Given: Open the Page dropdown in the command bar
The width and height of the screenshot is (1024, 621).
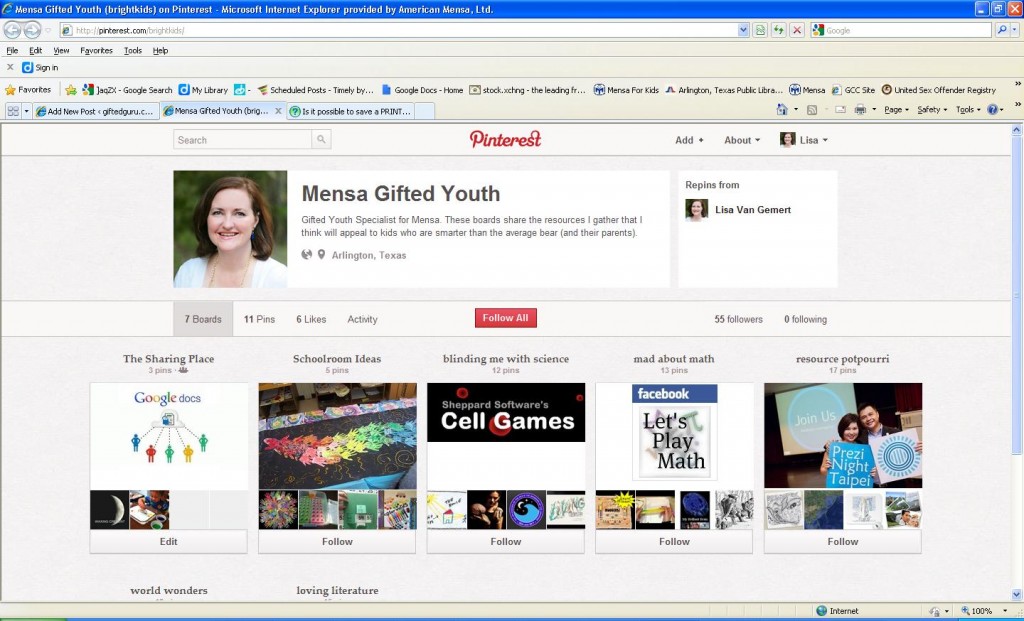Looking at the screenshot, I should point(896,110).
